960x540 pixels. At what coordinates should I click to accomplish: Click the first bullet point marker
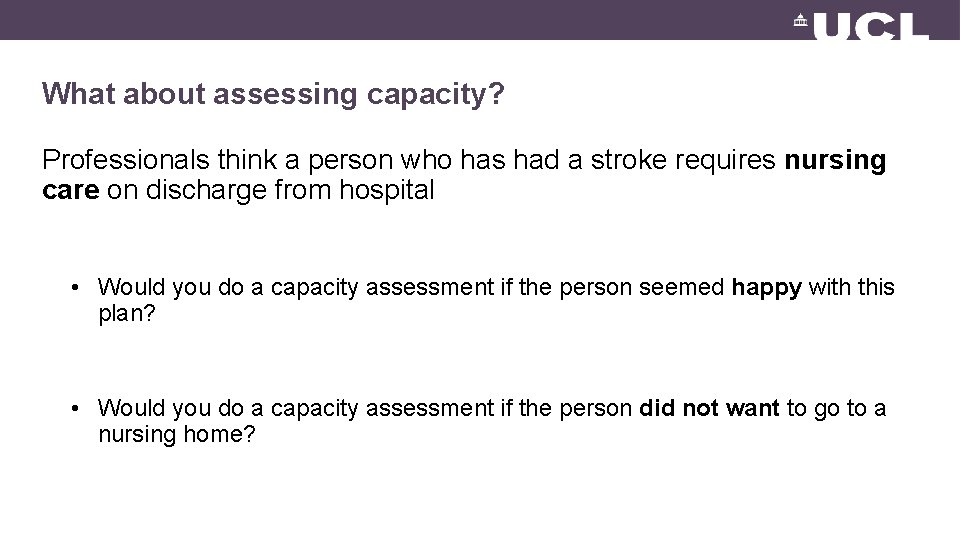point(75,287)
